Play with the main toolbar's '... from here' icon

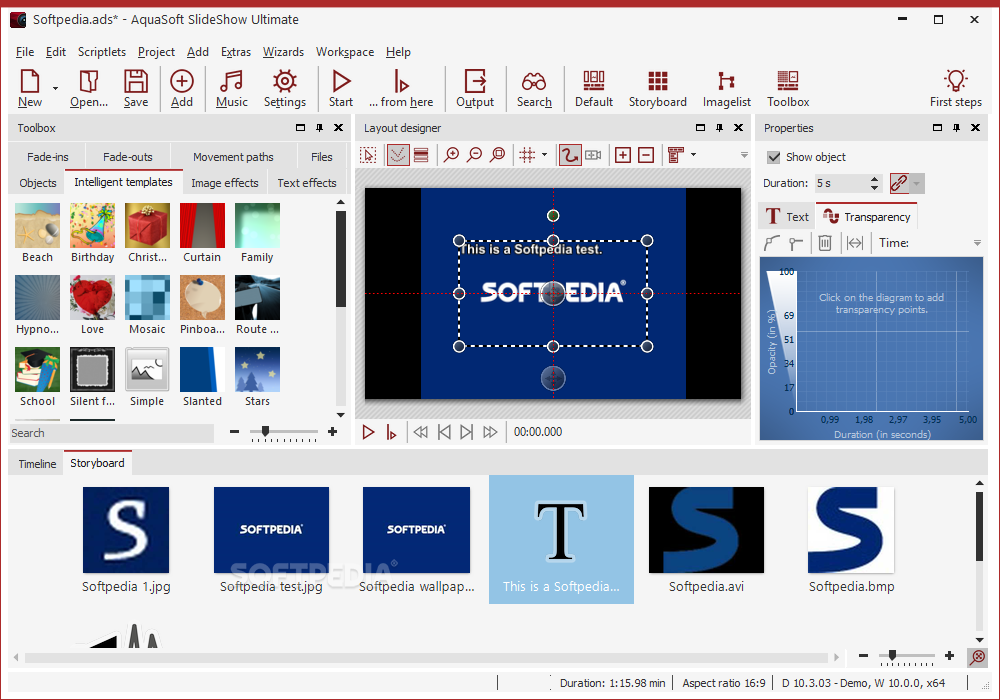[401, 82]
